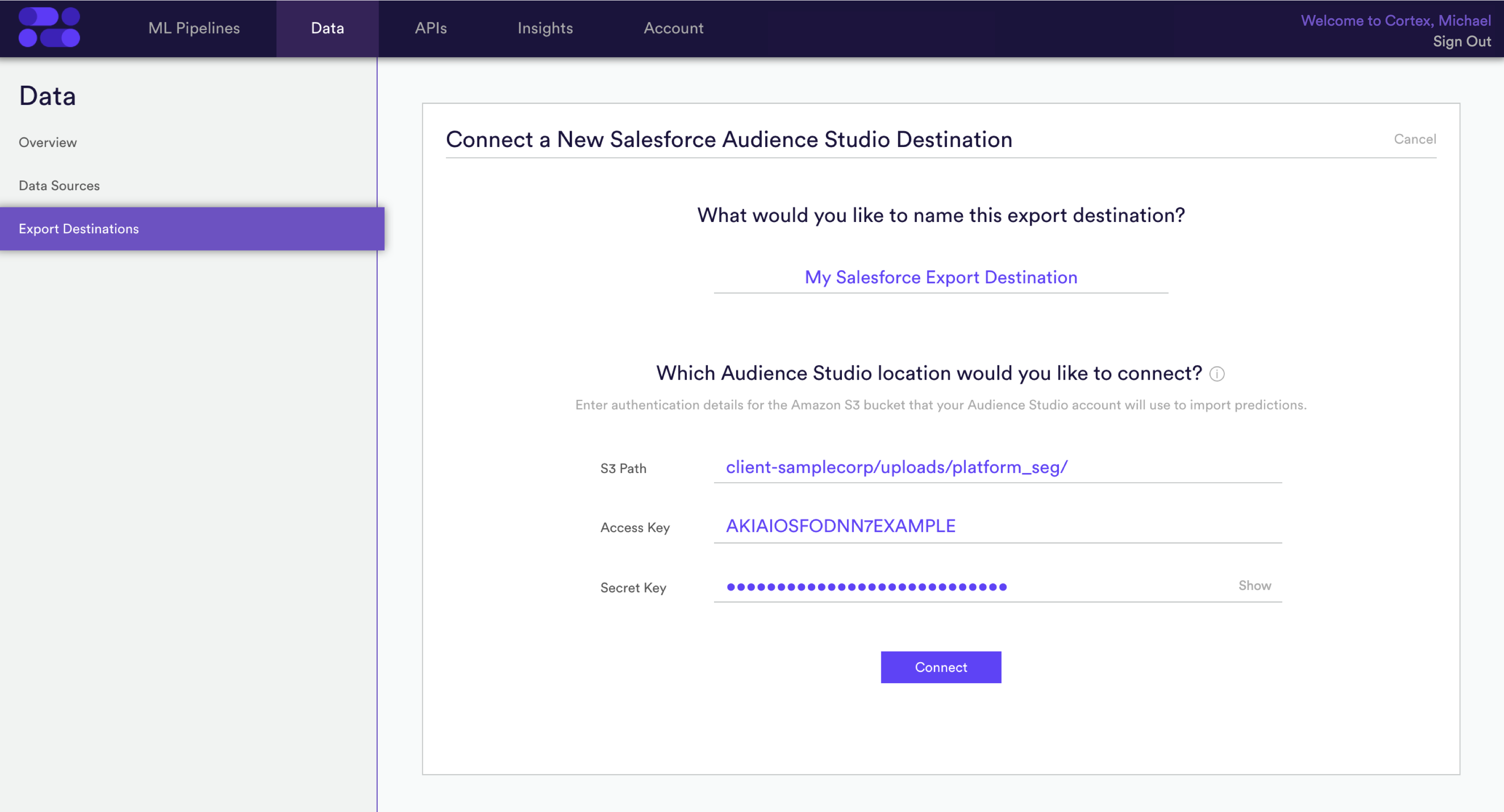Click the Connect a New Salesforce Audience Studio Destination heading
Screen dimensions: 1504x812
729,140
